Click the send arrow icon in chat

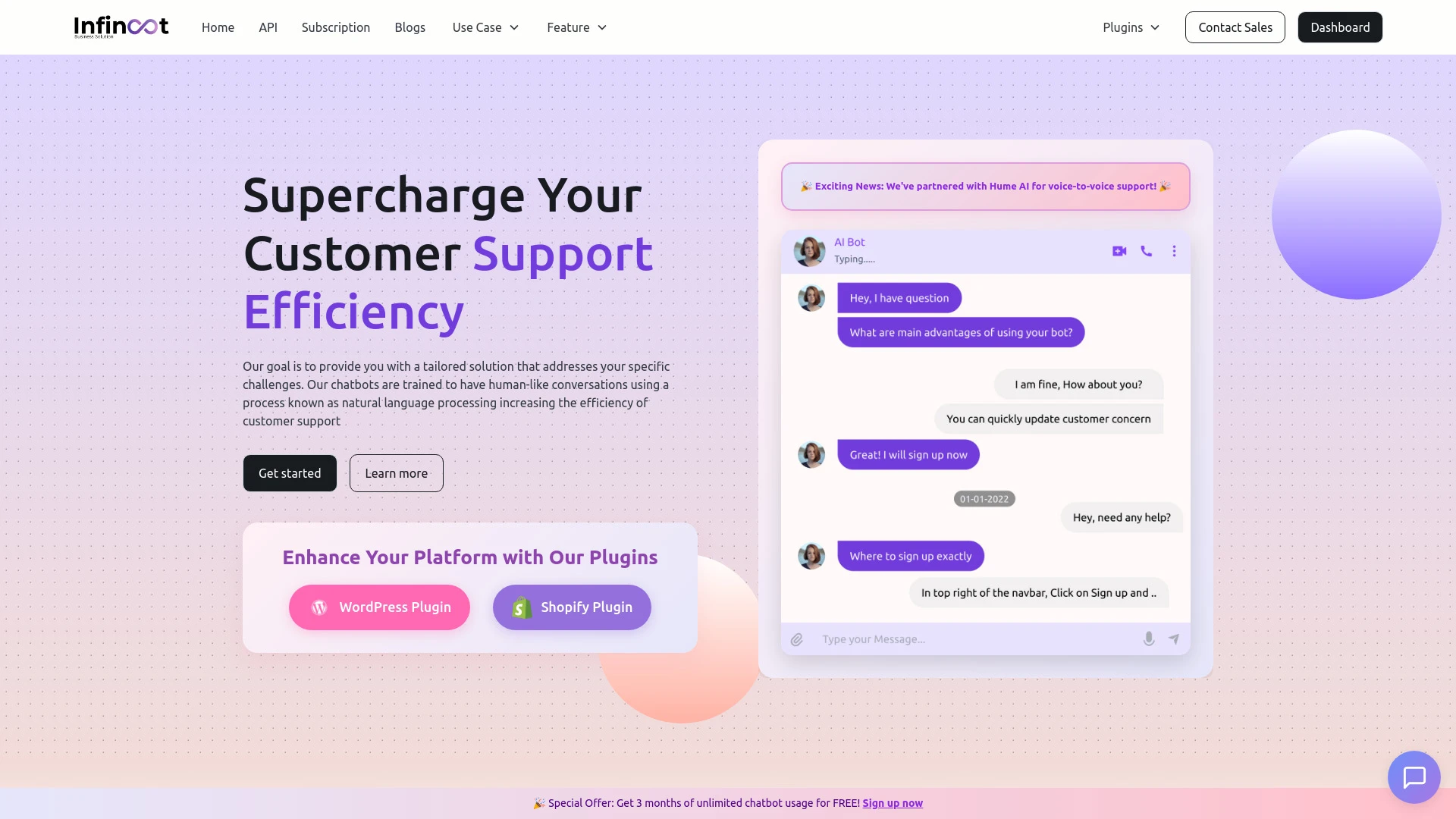[x=1174, y=639]
